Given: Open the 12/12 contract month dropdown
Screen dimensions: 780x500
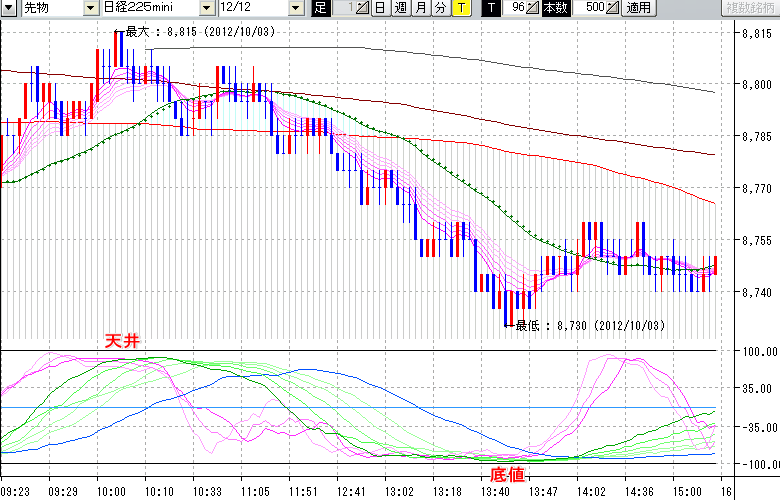Looking at the screenshot, I should pos(296,8).
